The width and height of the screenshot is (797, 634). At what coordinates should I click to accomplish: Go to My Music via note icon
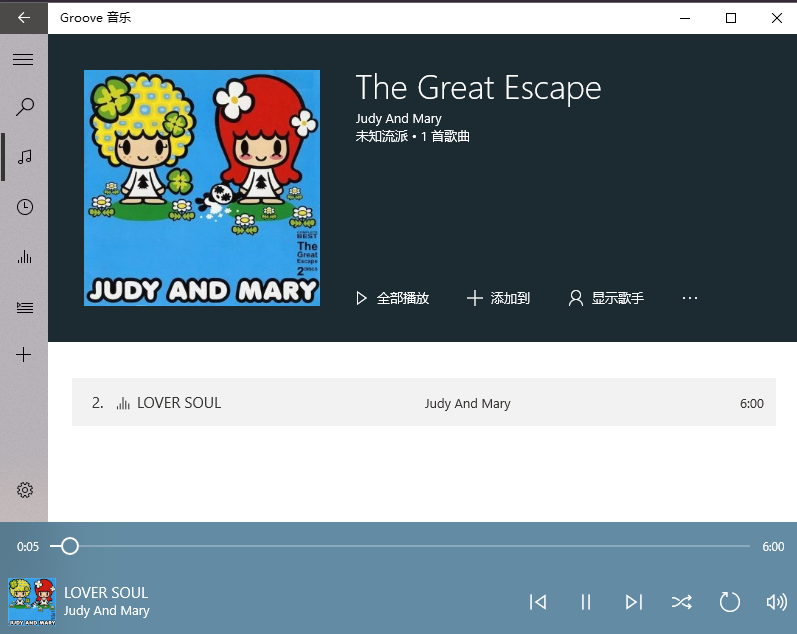(24, 157)
